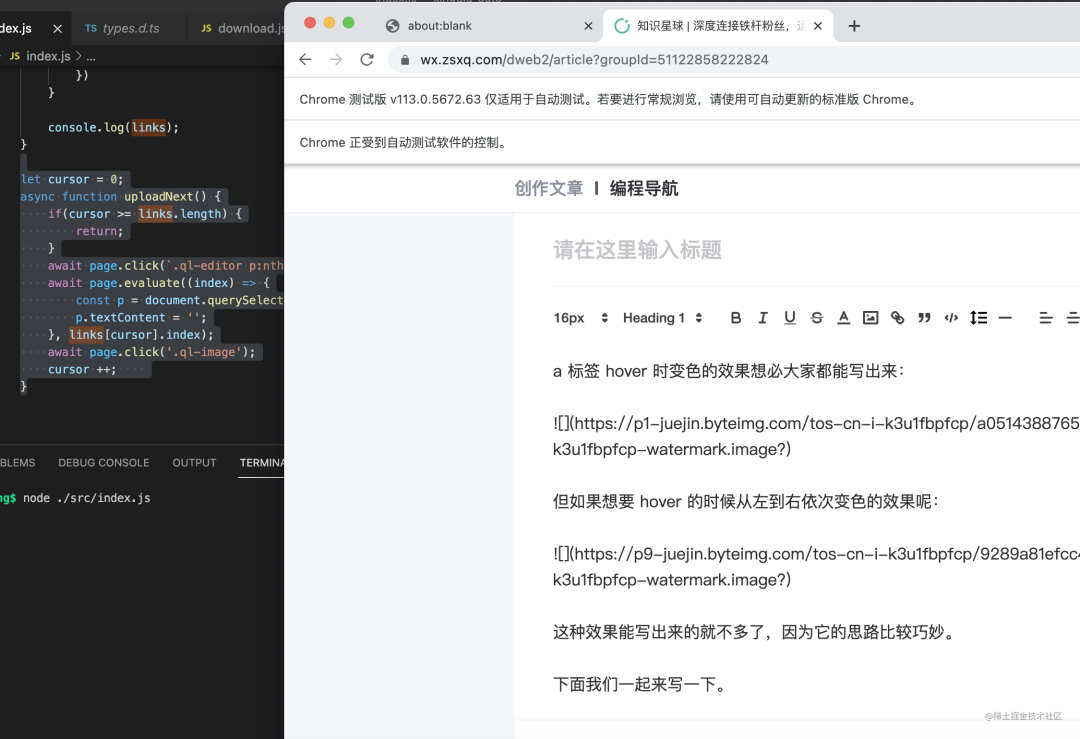The image size is (1080, 739).
Task: Click the console.log(links) code line
Action: coord(113,127)
